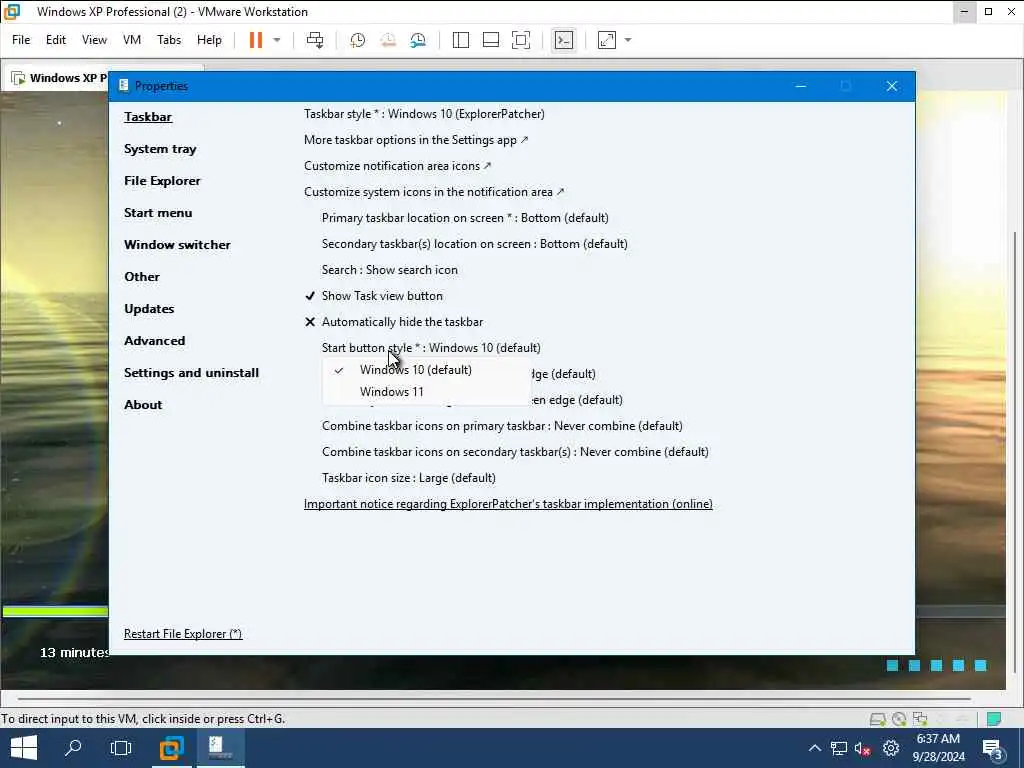This screenshot has height=768, width=1024.
Task: Open the notification center icon
Action: [993, 750]
